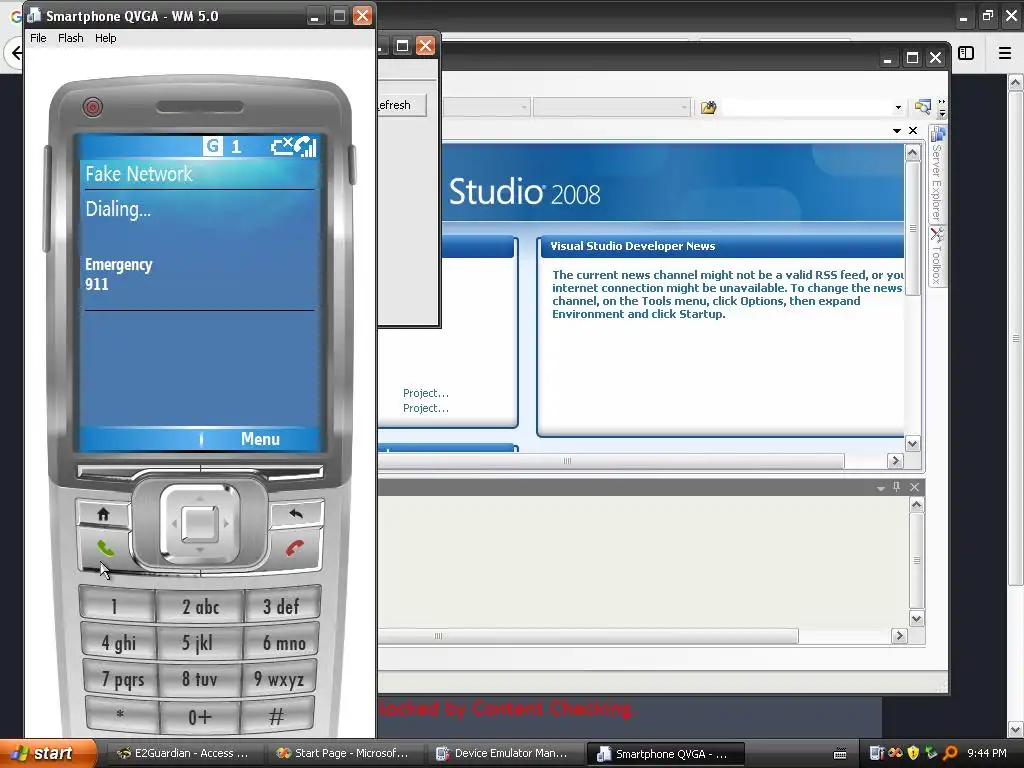Open the Server Explorer side tab

tap(937, 174)
